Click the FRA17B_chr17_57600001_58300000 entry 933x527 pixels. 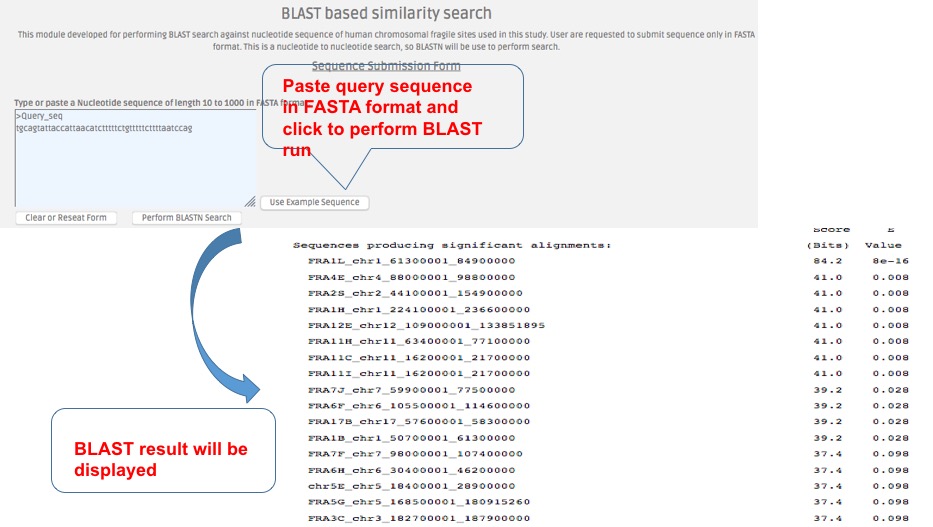tap(419, 422)
